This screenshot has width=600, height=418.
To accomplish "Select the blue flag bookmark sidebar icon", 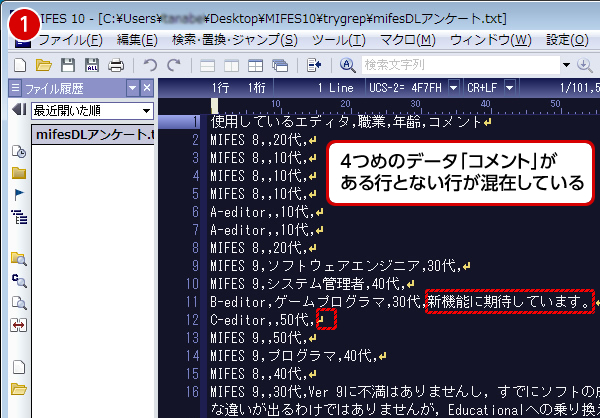I will pos(17,194).
